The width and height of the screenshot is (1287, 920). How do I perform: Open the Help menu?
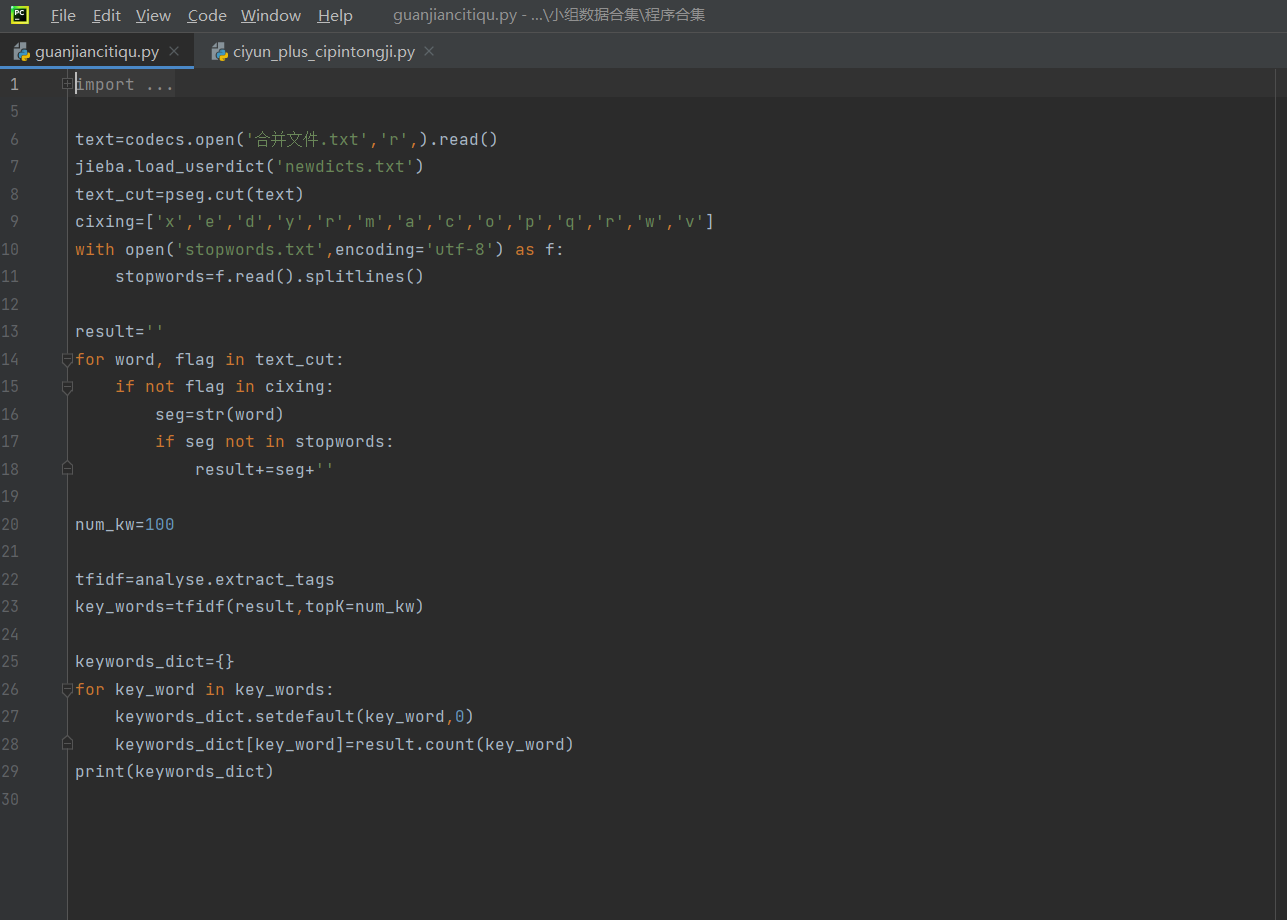[335, 15]
